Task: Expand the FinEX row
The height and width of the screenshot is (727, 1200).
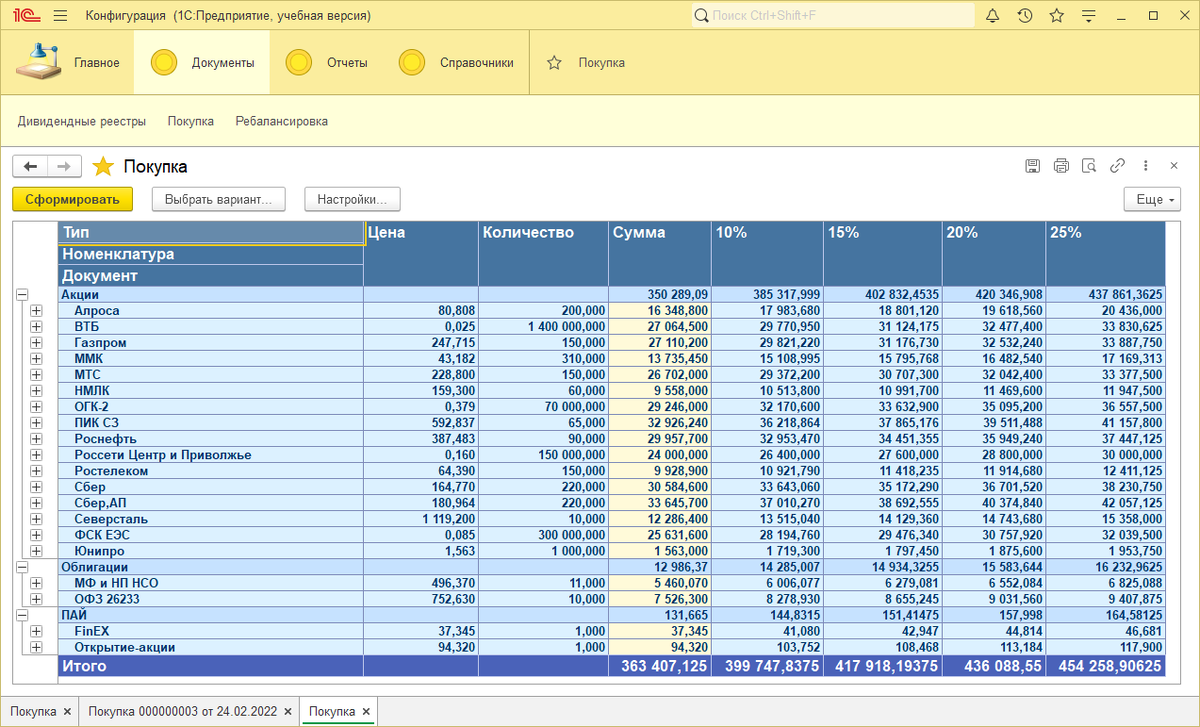Action: tap(37, 631)
